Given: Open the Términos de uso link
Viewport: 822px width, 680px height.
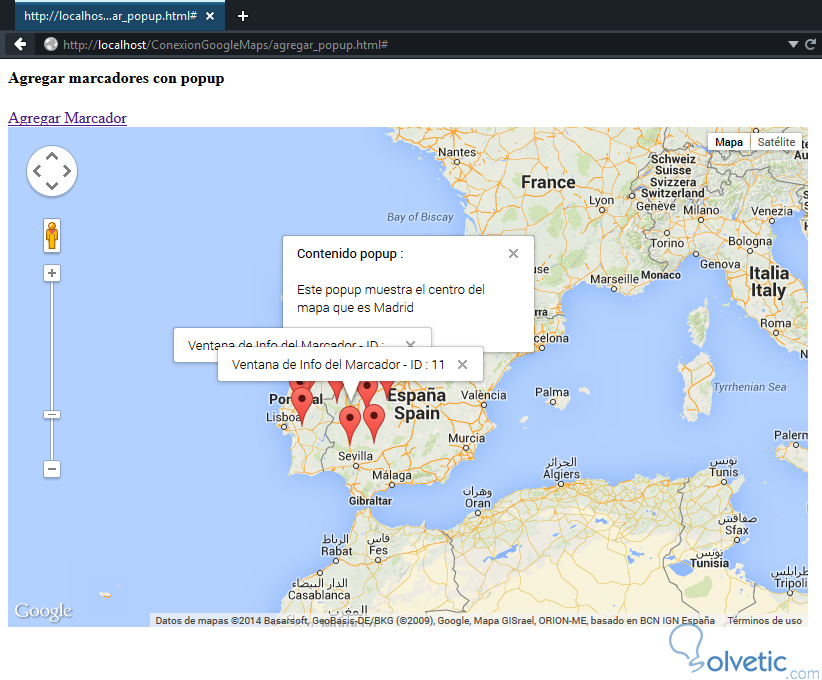Looking at the screenshot, I should 764,621.
